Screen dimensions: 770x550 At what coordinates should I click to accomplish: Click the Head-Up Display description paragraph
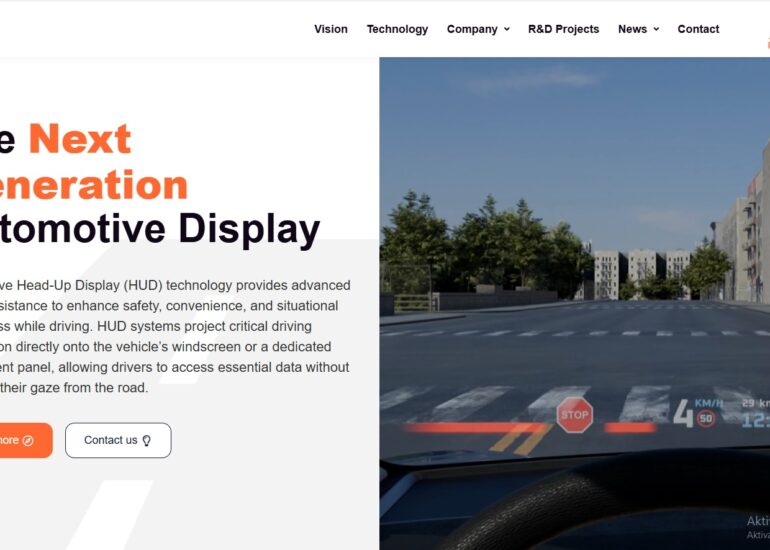(x=175, y=336)
